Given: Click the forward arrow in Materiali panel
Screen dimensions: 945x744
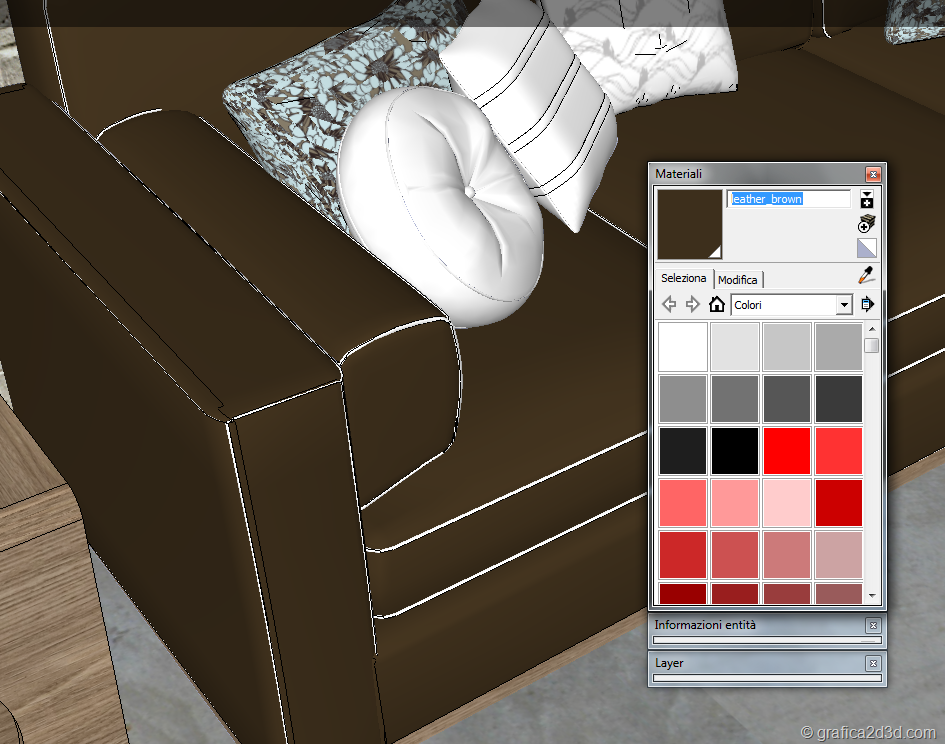Looking at the screenshot, I should click(x=692, y=304).
